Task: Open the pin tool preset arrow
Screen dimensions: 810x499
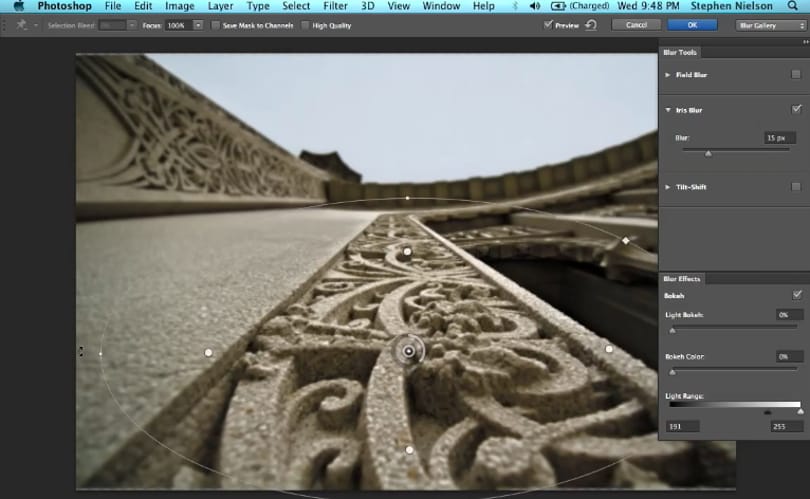Action: (x=36, y=25)
